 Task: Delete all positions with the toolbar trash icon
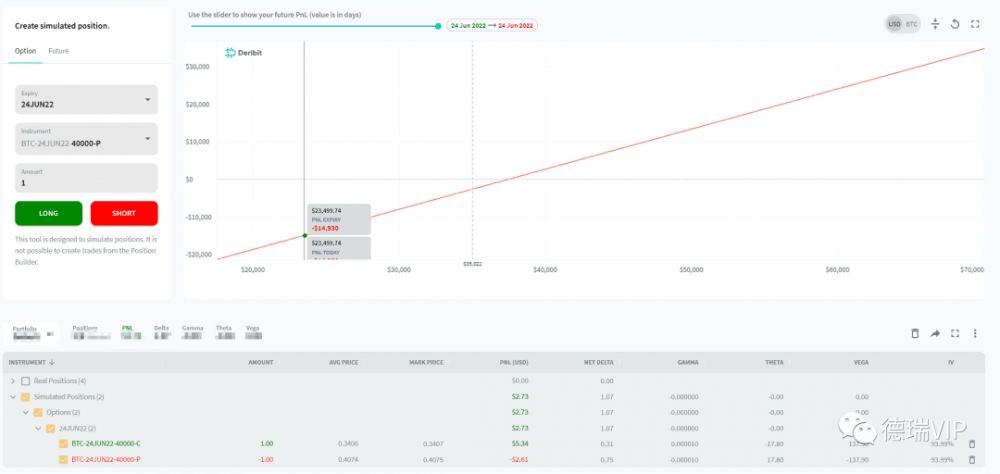tap(914, 333)
